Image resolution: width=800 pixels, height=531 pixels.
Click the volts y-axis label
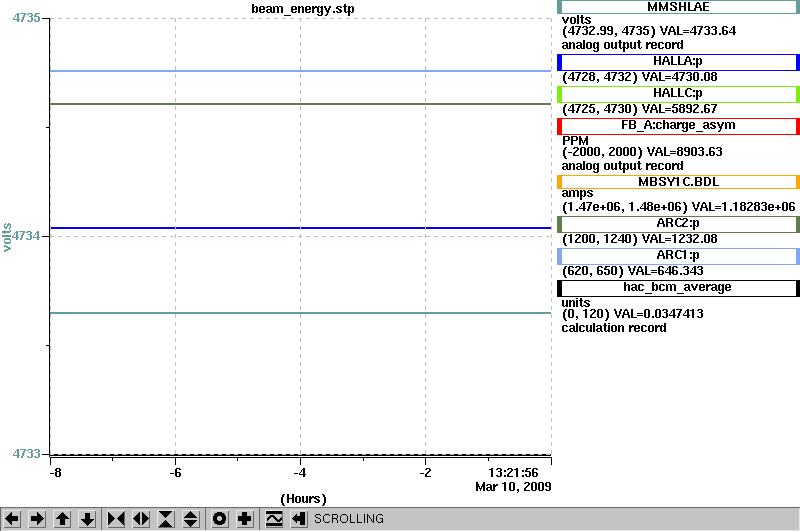[x=7, y=237]
